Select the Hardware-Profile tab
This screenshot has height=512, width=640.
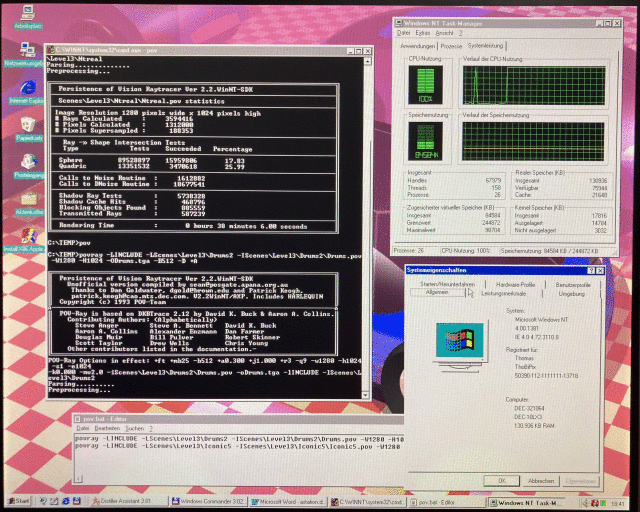coord(515,285)
